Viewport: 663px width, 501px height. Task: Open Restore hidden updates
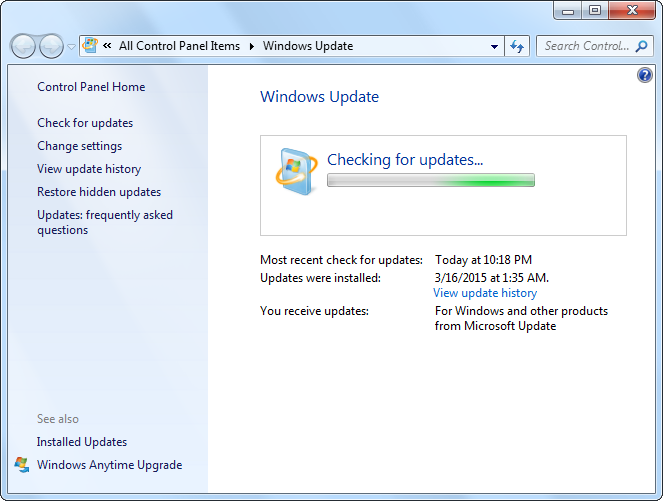coord(99,192)
